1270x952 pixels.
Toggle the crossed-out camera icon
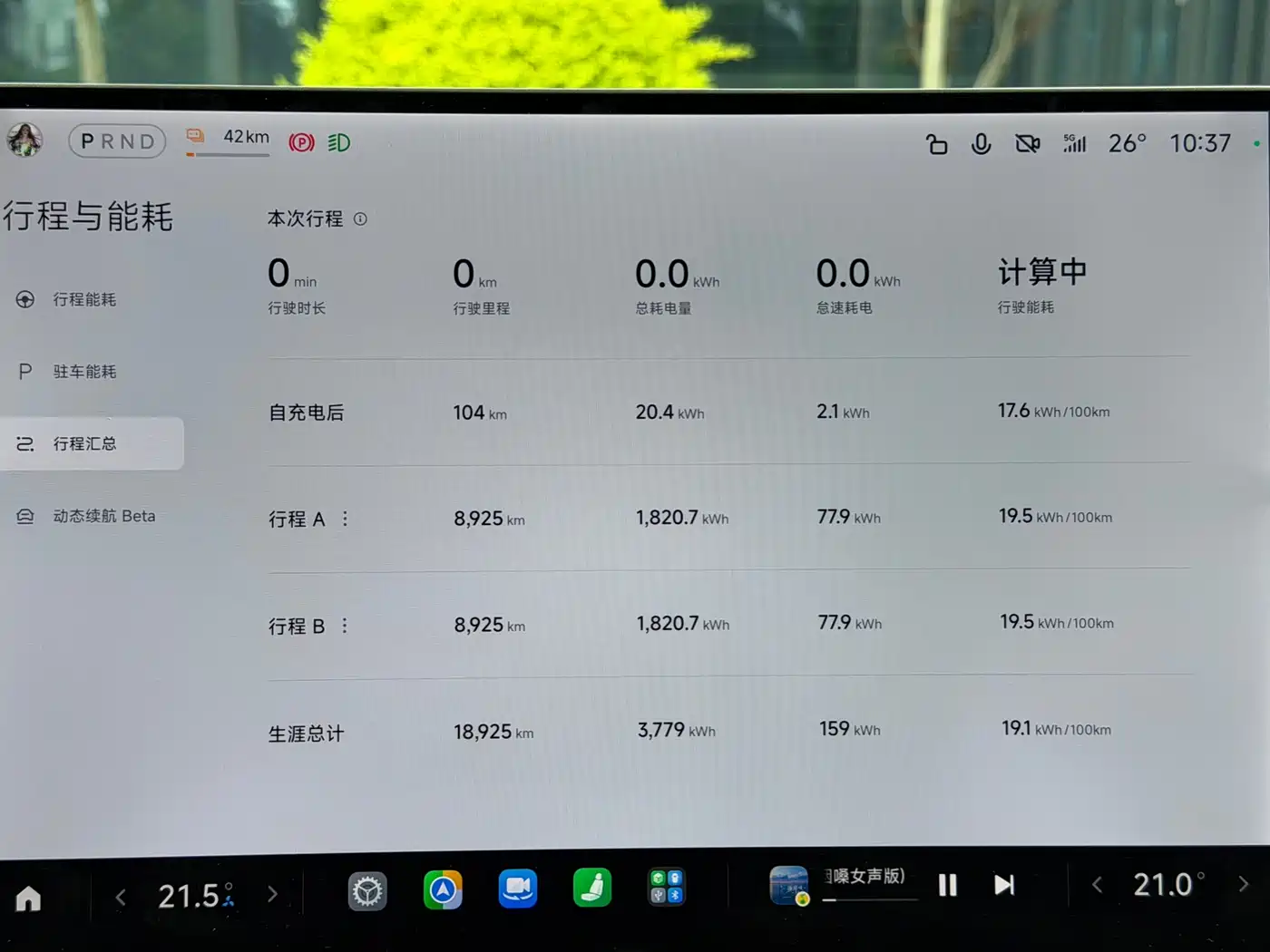click(x=1028, y=143)
